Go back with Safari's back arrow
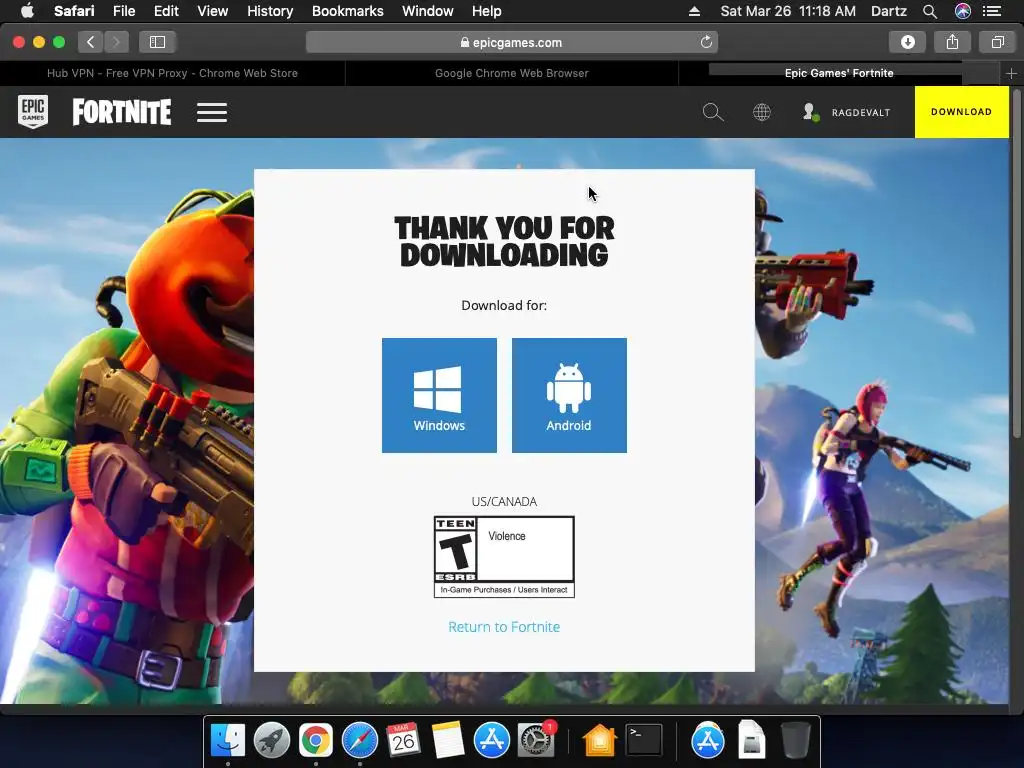 pyautogui.click(x=91, y=42)
